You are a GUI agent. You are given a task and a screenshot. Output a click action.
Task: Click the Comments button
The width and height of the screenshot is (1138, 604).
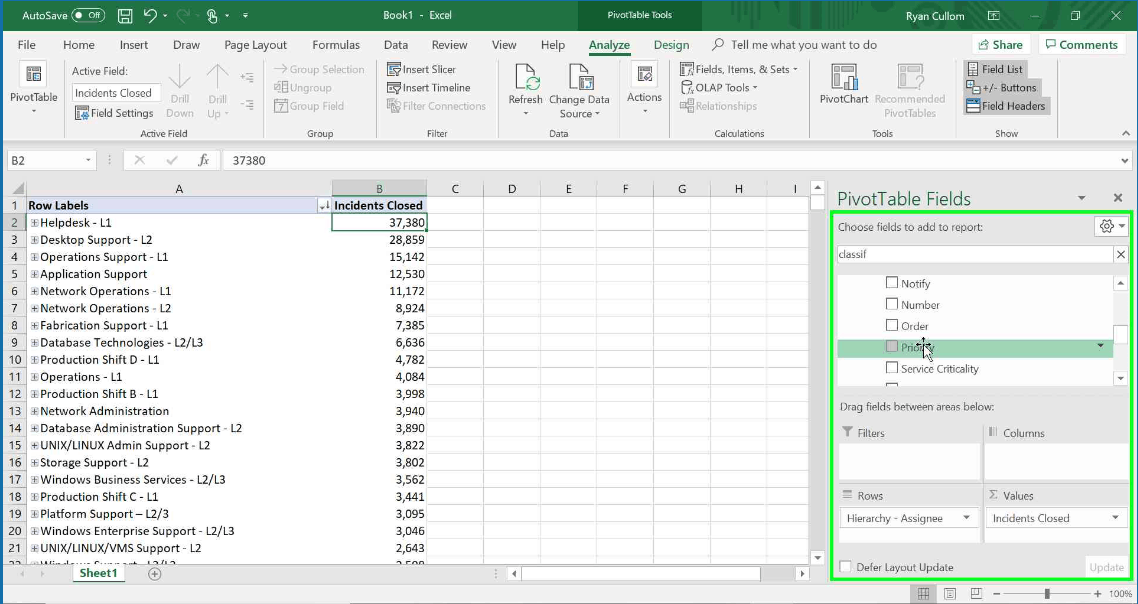pyautogui.click(x=1081, y=45)
